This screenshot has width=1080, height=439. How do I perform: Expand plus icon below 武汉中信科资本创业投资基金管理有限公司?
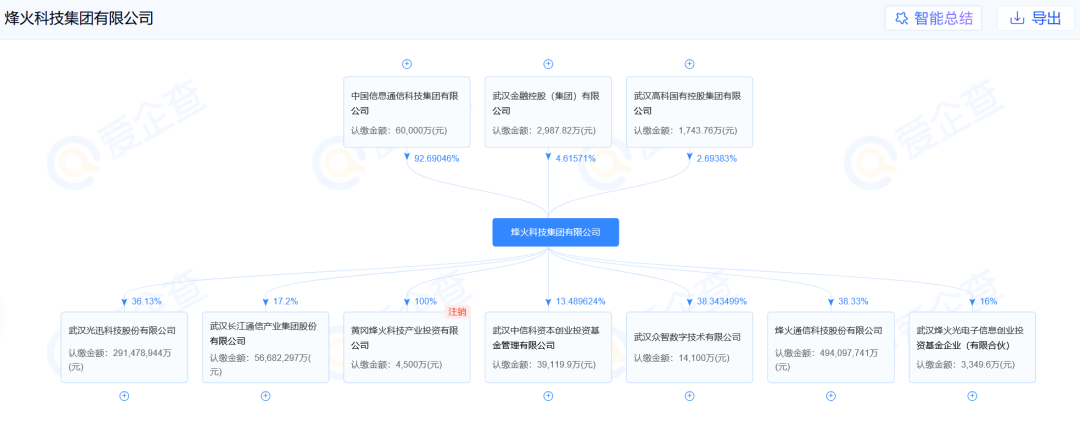(548, 396)
